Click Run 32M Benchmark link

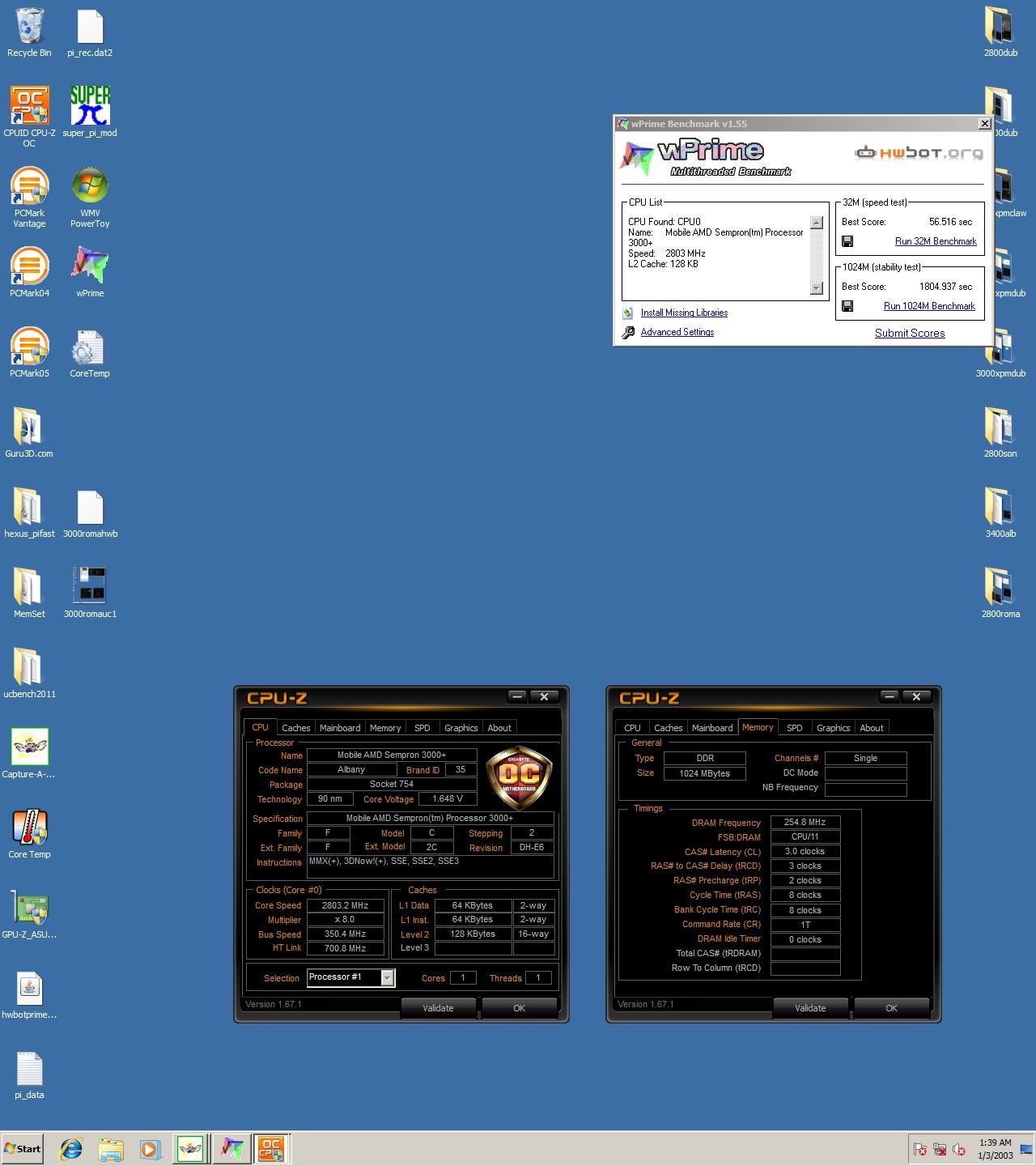936,241
